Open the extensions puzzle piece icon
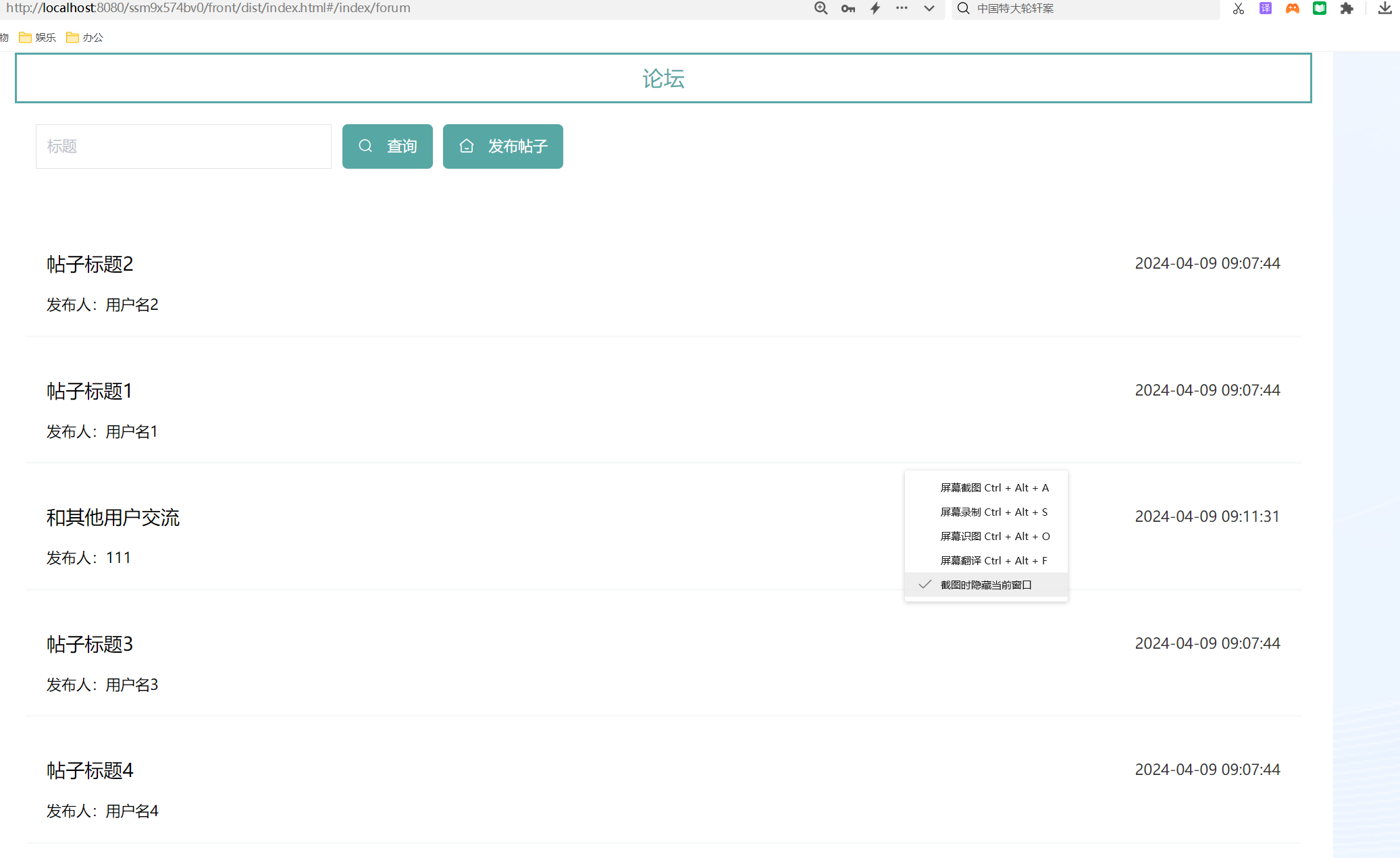This screenshot has height=858, width=1400. 1347,8
